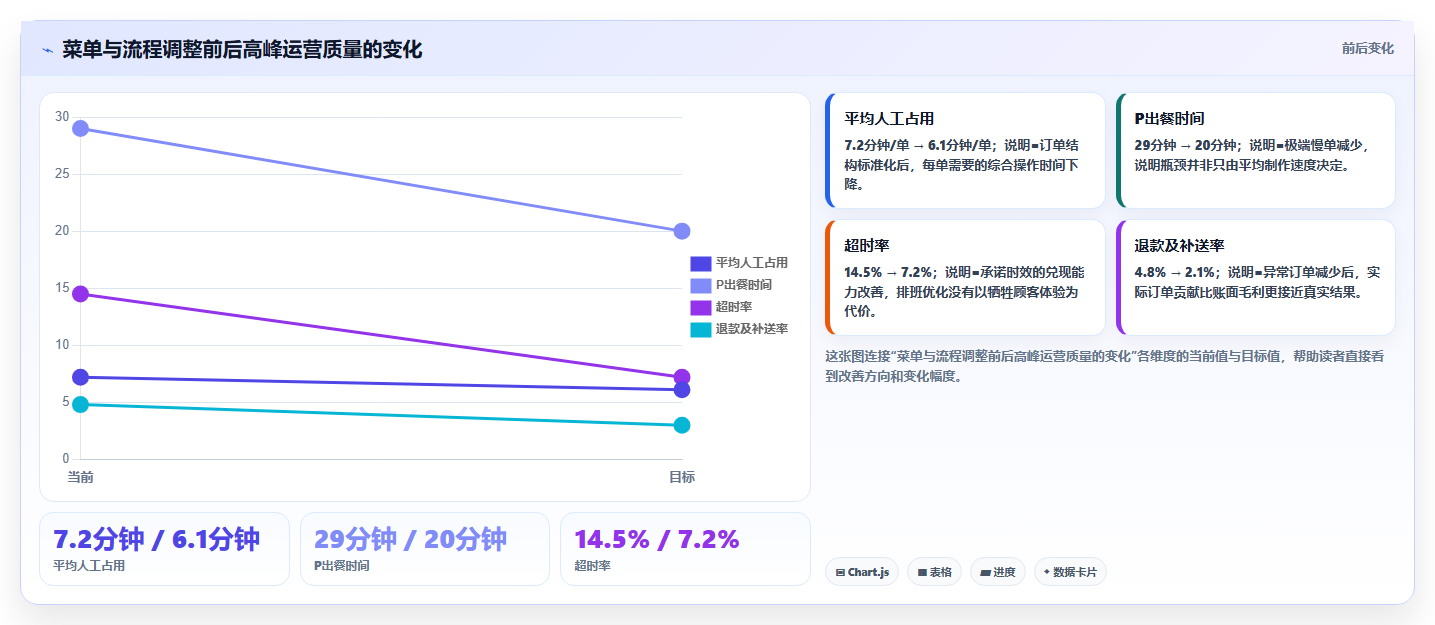Click the 15 y-axis tick label
The width and height of the screenshot is (1435, 625).
[x=62, y=288]
